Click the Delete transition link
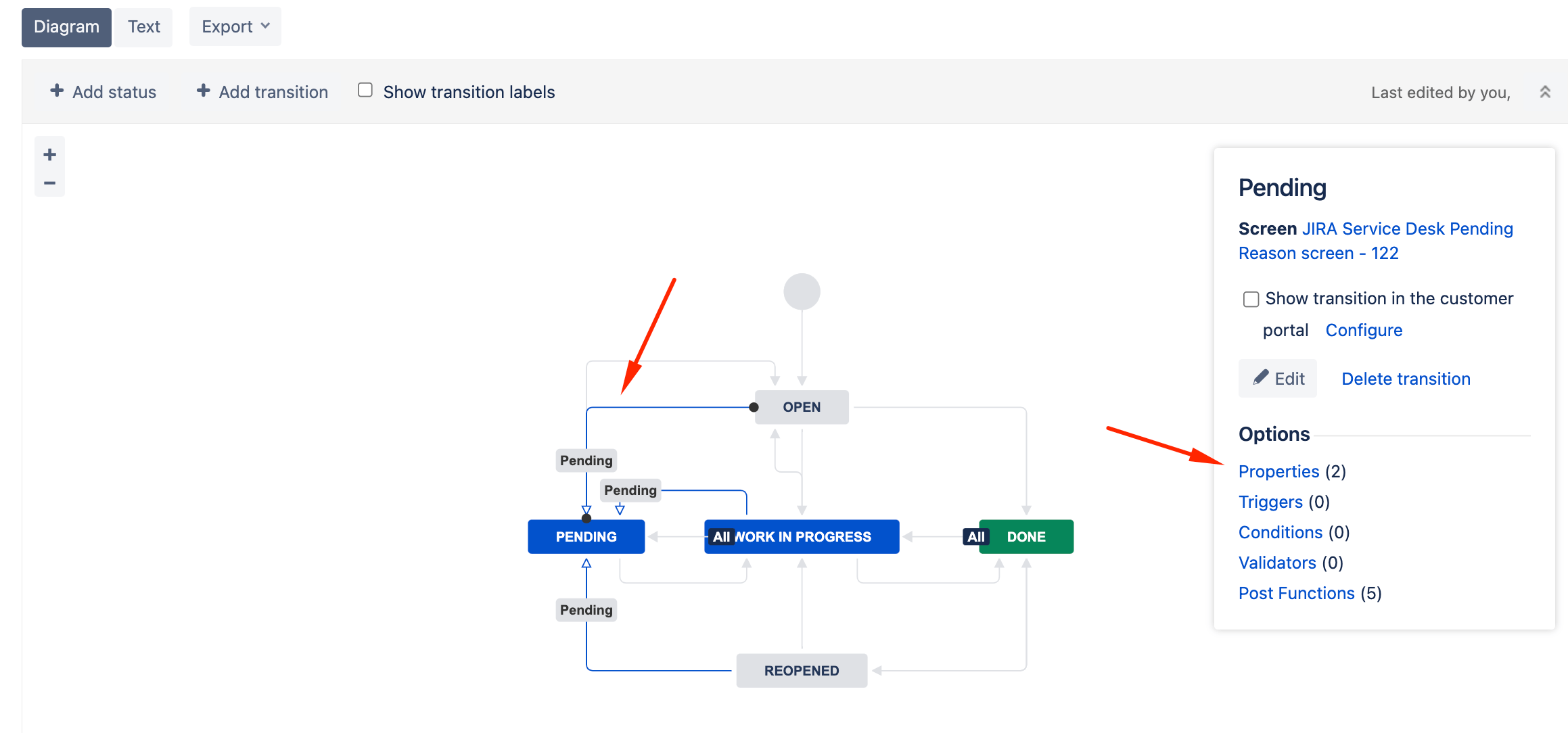 coord(1405,378)
